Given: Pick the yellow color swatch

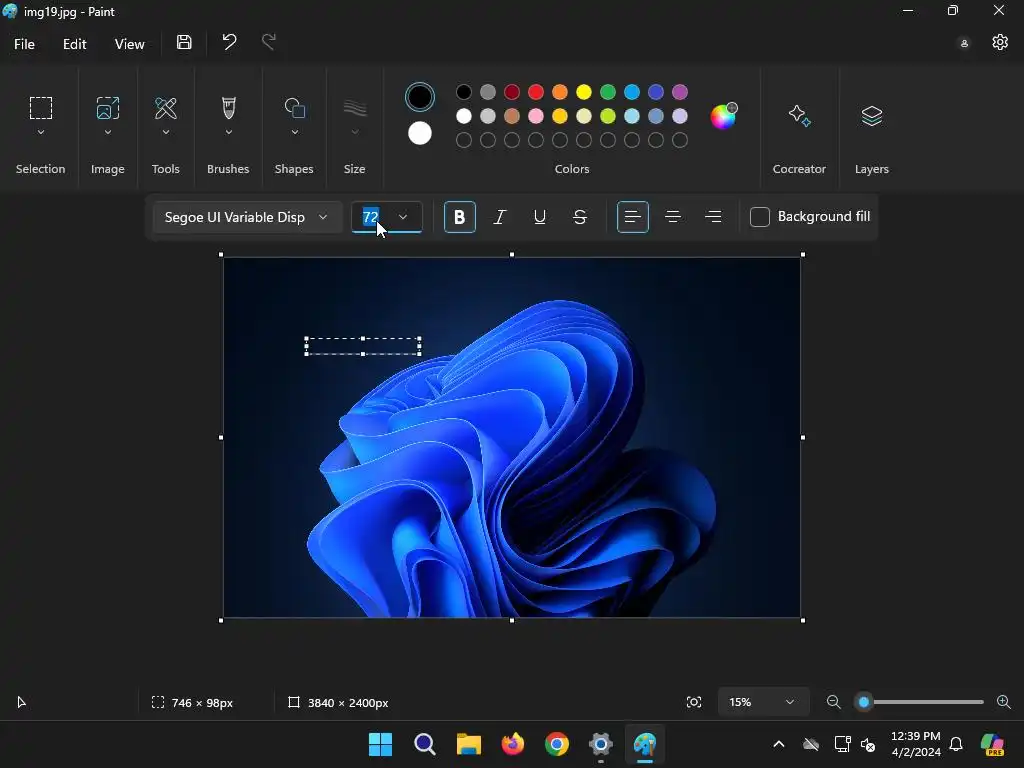Looking at the screenshot, I should tap(584, 92).
